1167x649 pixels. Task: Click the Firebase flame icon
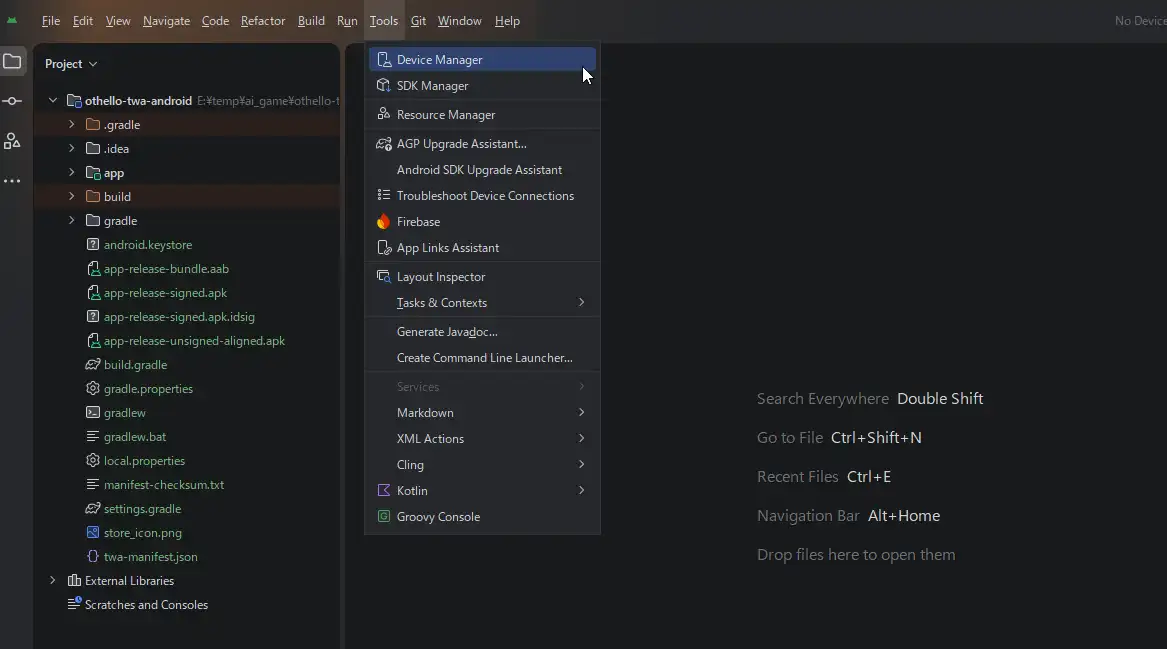coord(383,222)
